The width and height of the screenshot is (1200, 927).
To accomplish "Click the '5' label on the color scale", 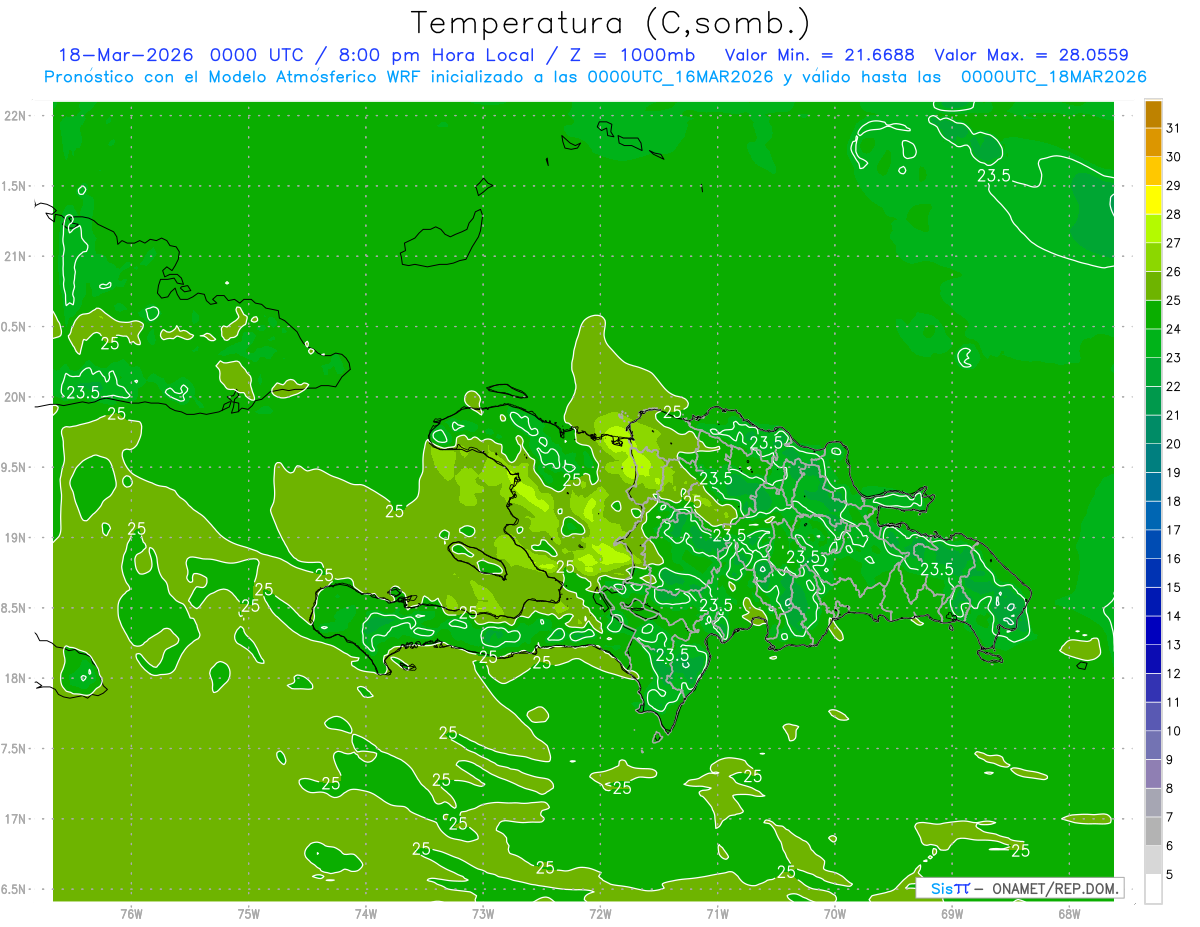I will 1171,875.
